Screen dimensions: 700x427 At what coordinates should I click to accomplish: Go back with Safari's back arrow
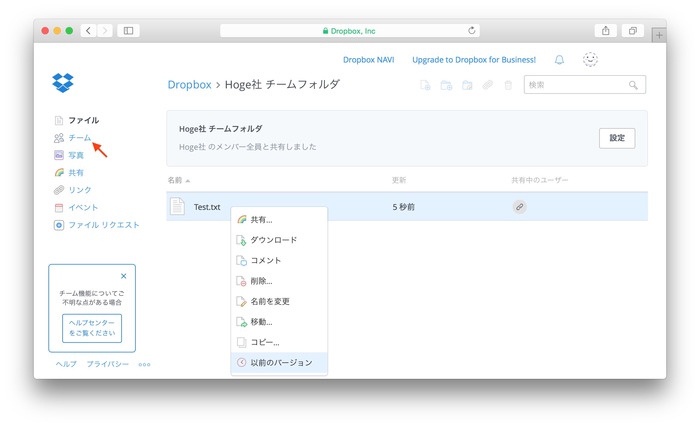click(x=88, y=30)
